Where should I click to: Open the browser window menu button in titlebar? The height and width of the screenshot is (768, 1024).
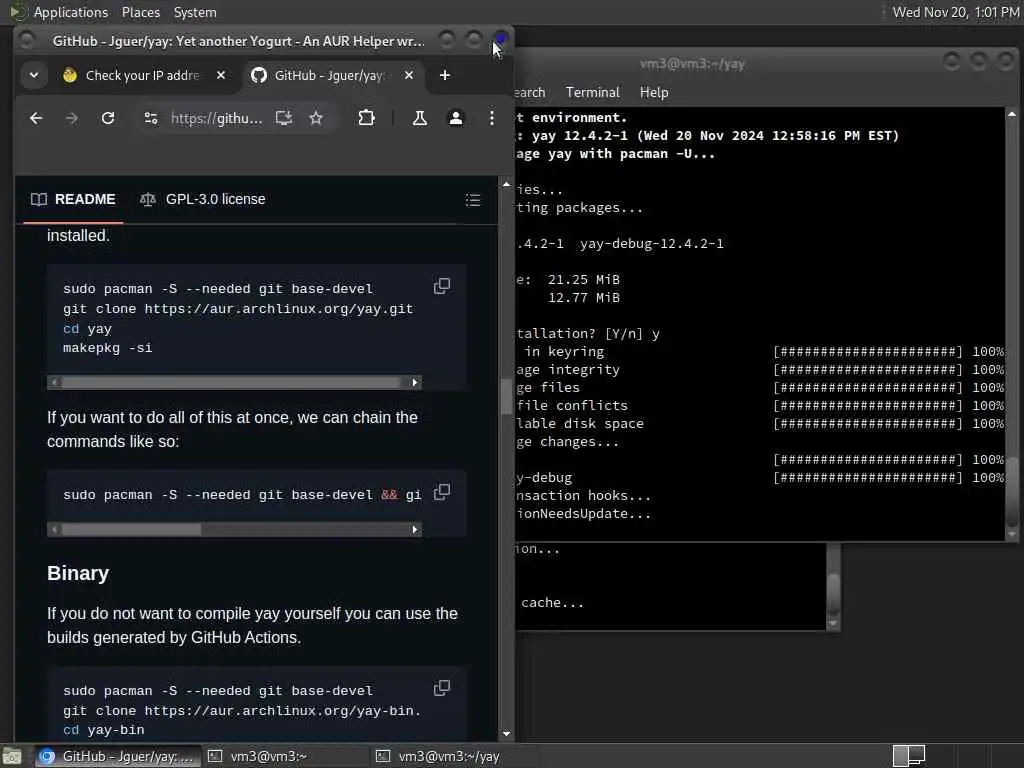[27, 40]
